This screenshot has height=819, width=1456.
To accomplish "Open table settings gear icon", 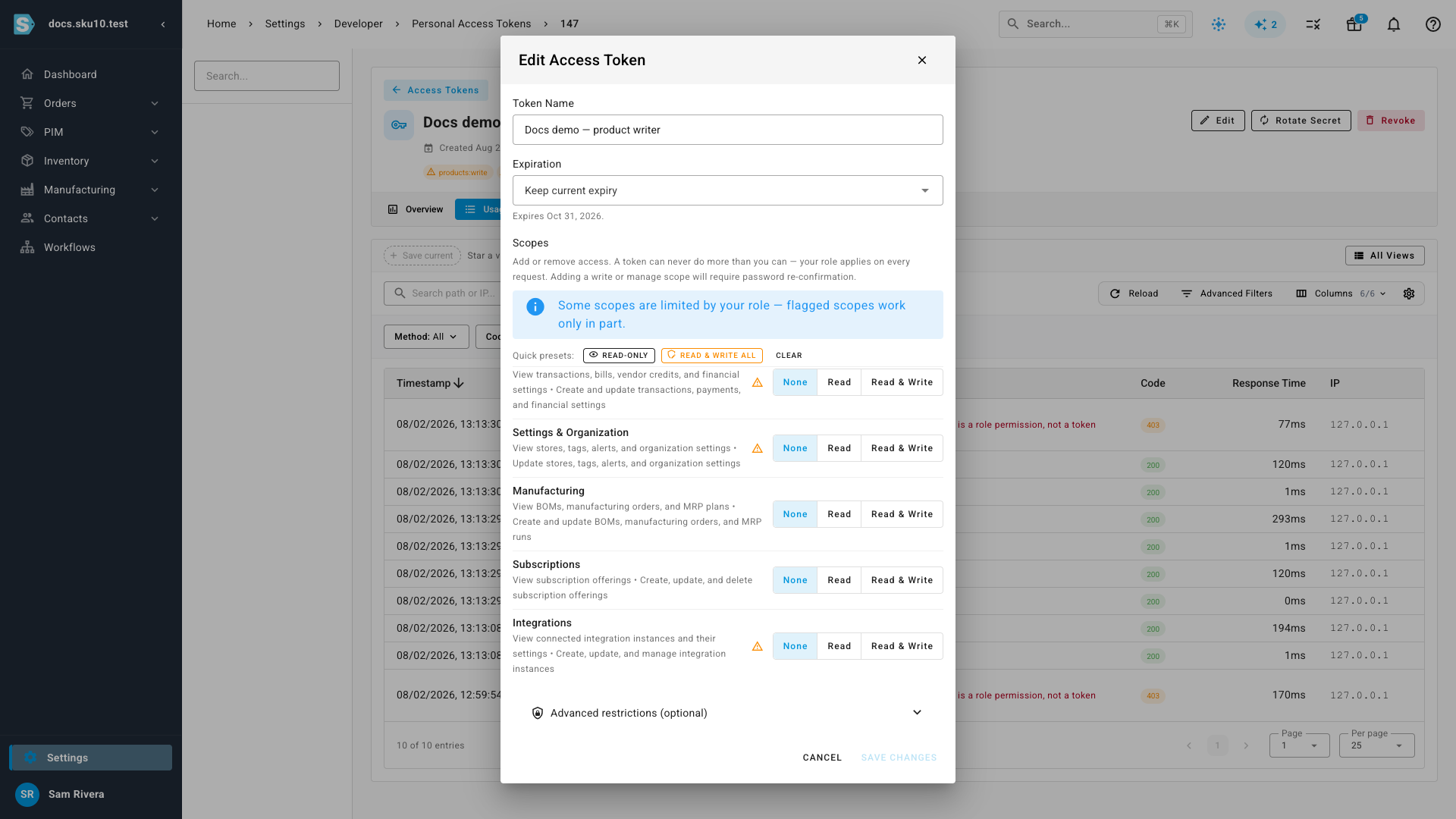I will click(1409, 293).
